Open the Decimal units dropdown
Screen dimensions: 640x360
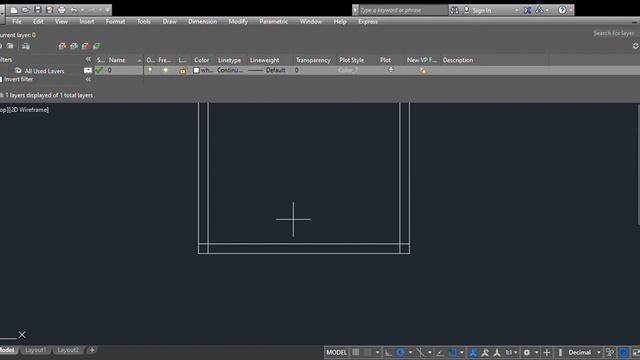tap(598, 353)
